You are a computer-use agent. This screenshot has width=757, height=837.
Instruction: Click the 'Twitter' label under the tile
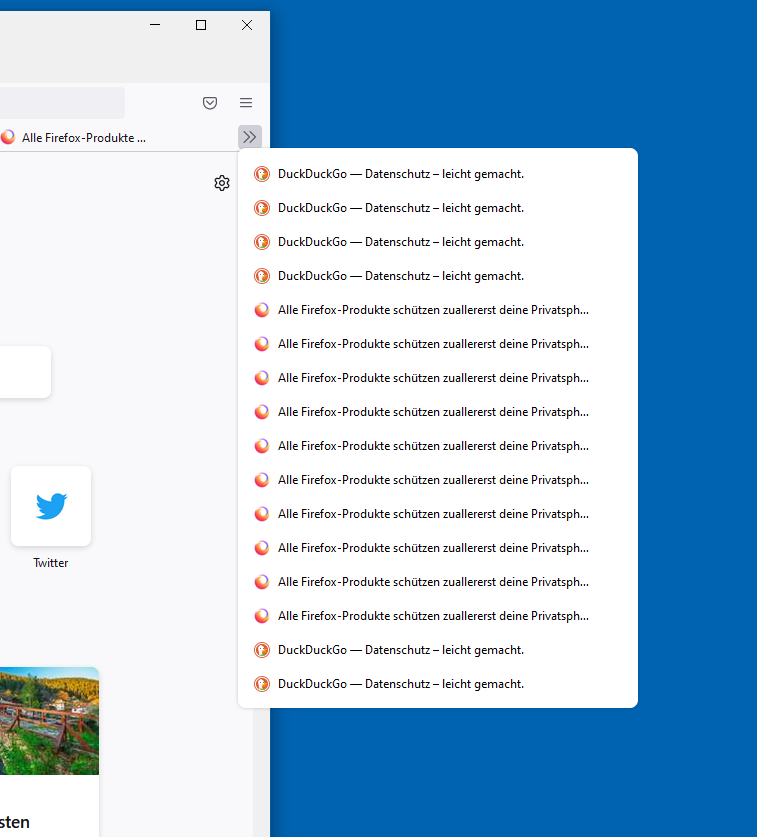(x=51, y=563)
